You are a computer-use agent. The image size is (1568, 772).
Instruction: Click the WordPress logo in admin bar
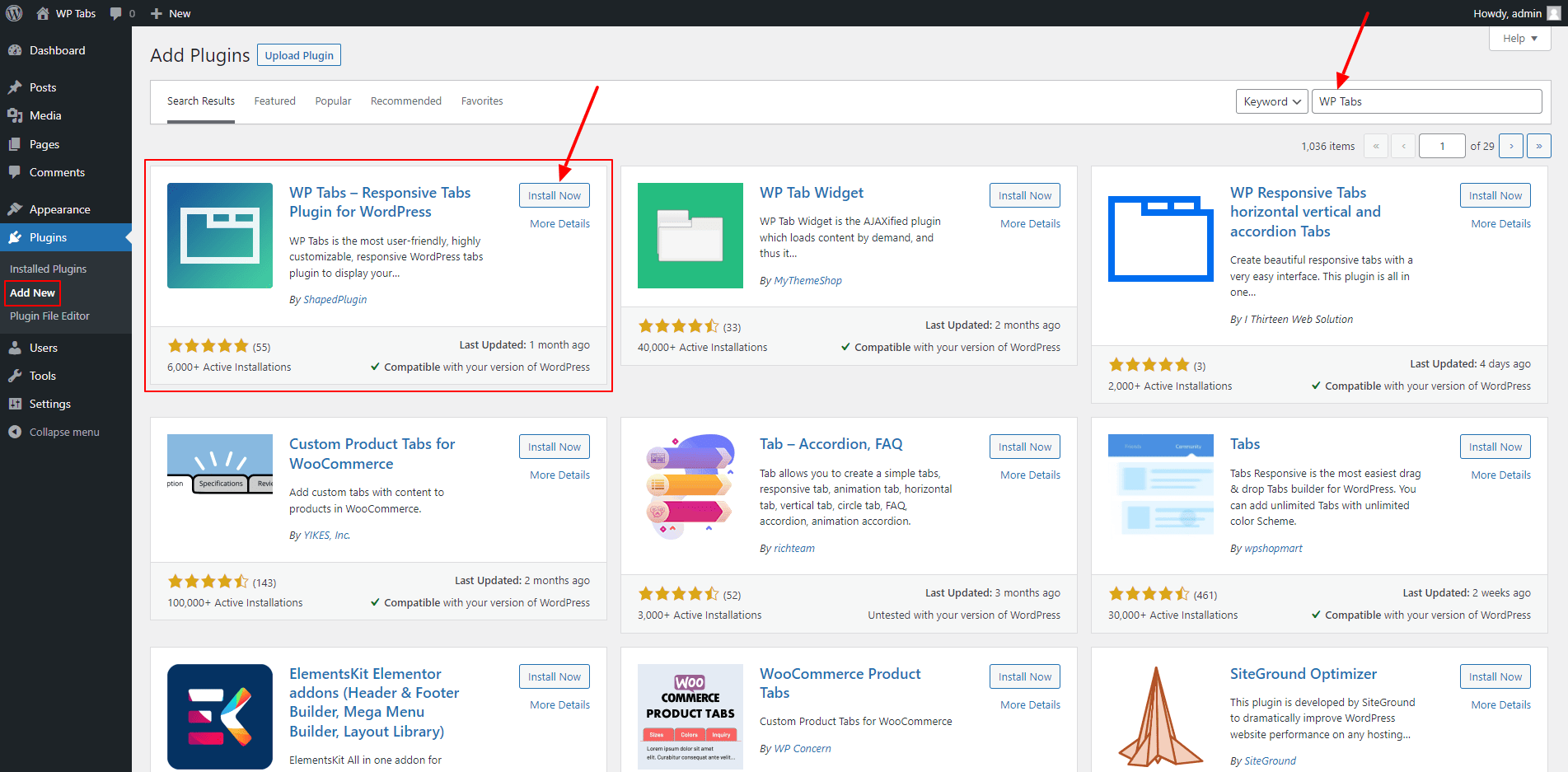tap(14, 13)
